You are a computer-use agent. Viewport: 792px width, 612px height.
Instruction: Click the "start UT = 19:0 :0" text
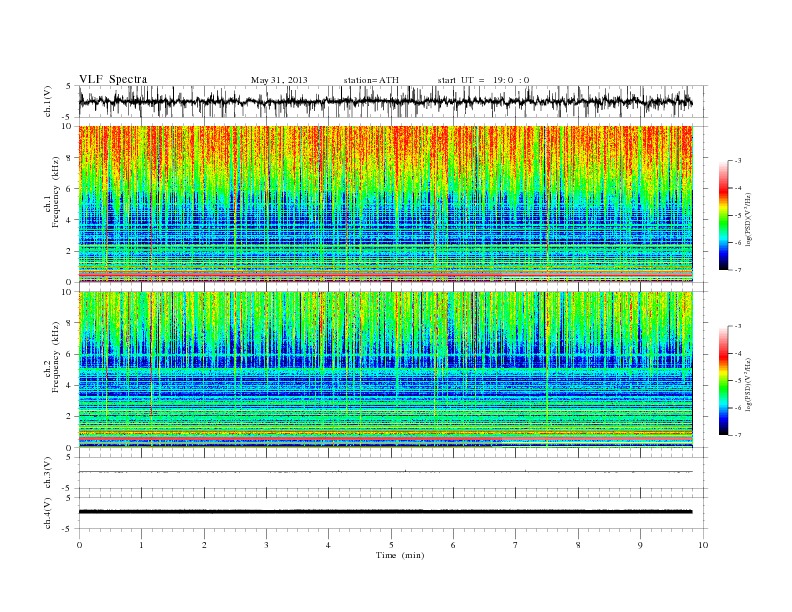[483, 80]
